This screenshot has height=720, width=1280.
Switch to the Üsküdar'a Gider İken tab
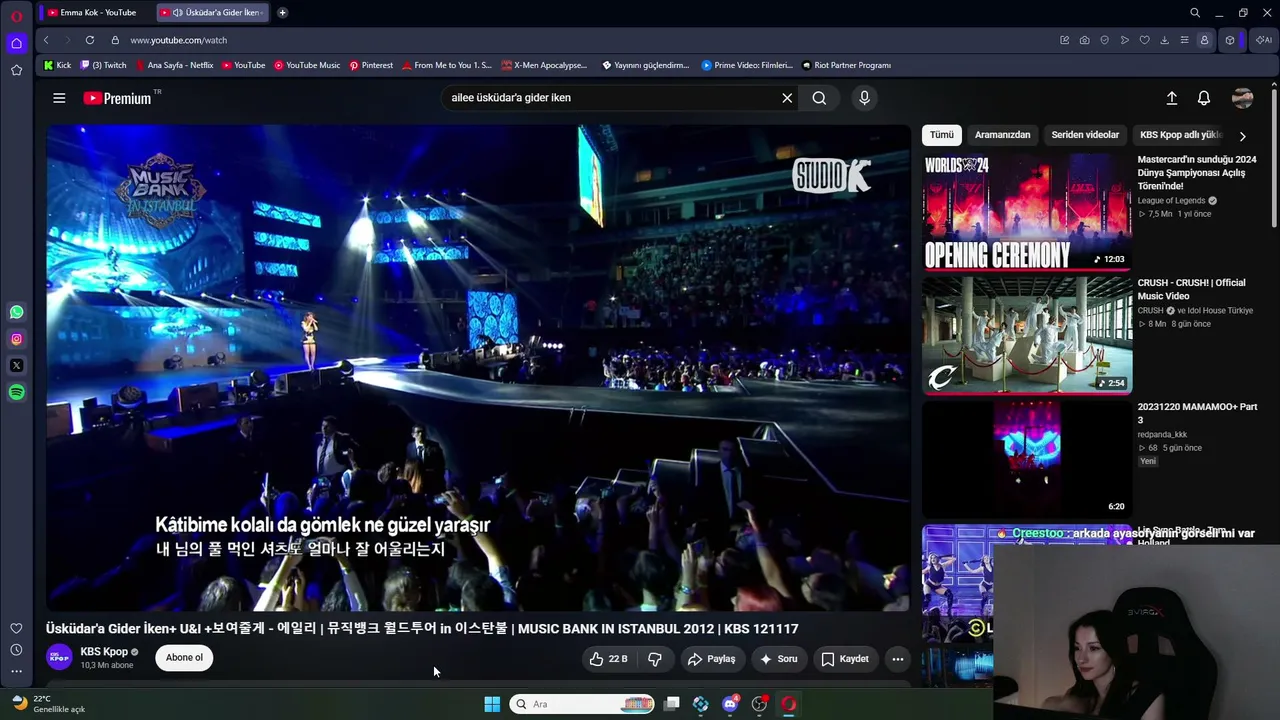tap(213, 13)
